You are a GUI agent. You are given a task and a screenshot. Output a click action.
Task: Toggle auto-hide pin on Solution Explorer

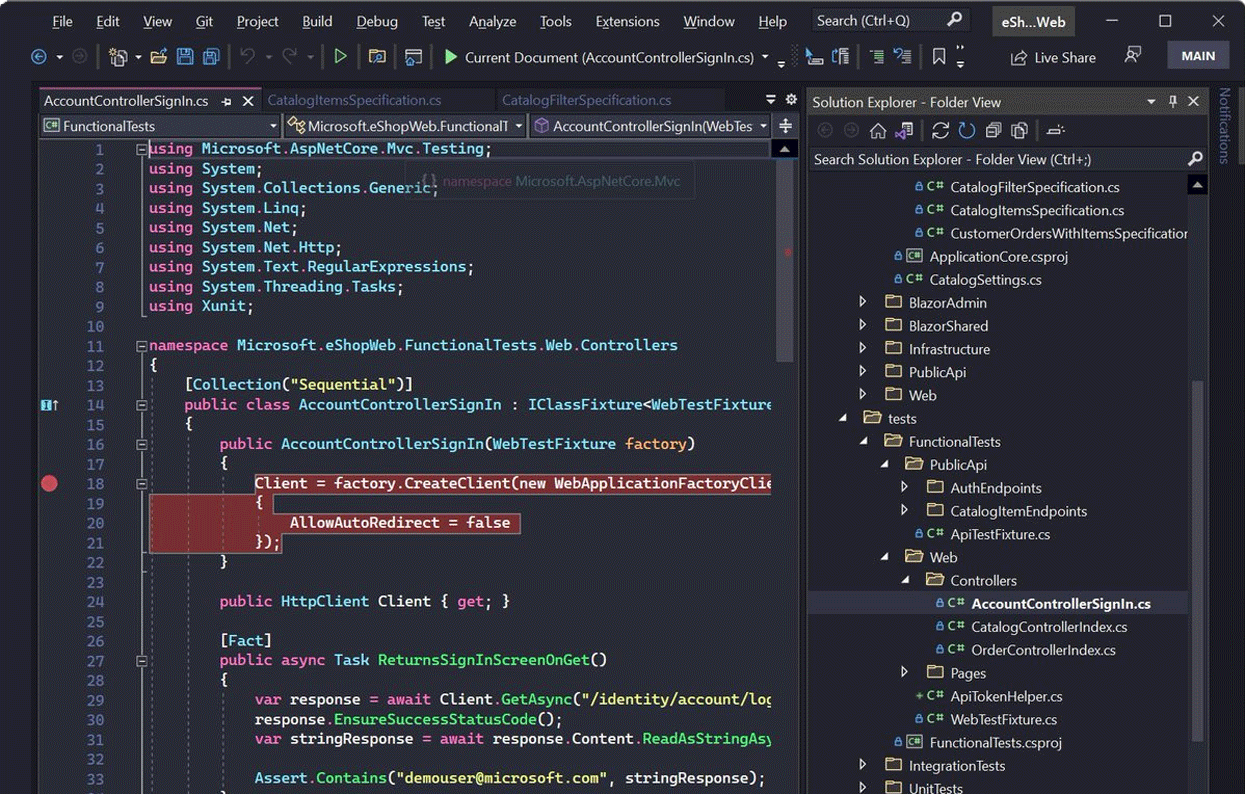click(x=1173, y=102)
